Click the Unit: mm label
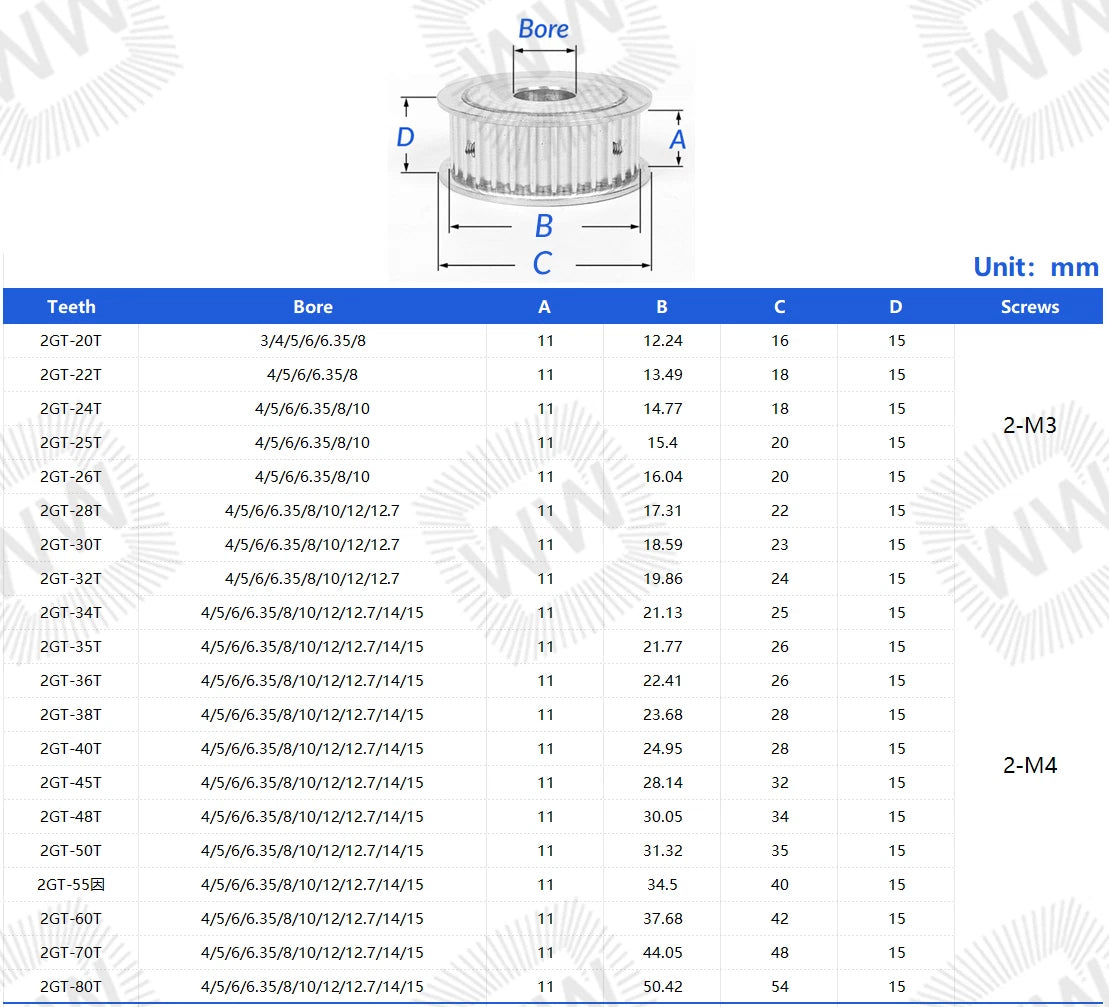Image resolution: width=1109 pixels, height=1007 pixels. (1036, 267)
